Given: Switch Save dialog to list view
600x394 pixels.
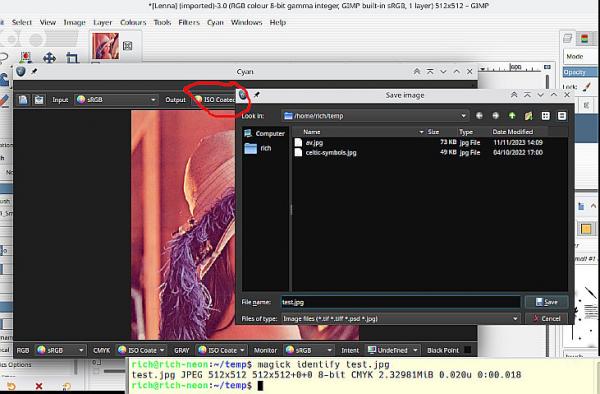Looking at the screenshot, I should tap(546, 116).
